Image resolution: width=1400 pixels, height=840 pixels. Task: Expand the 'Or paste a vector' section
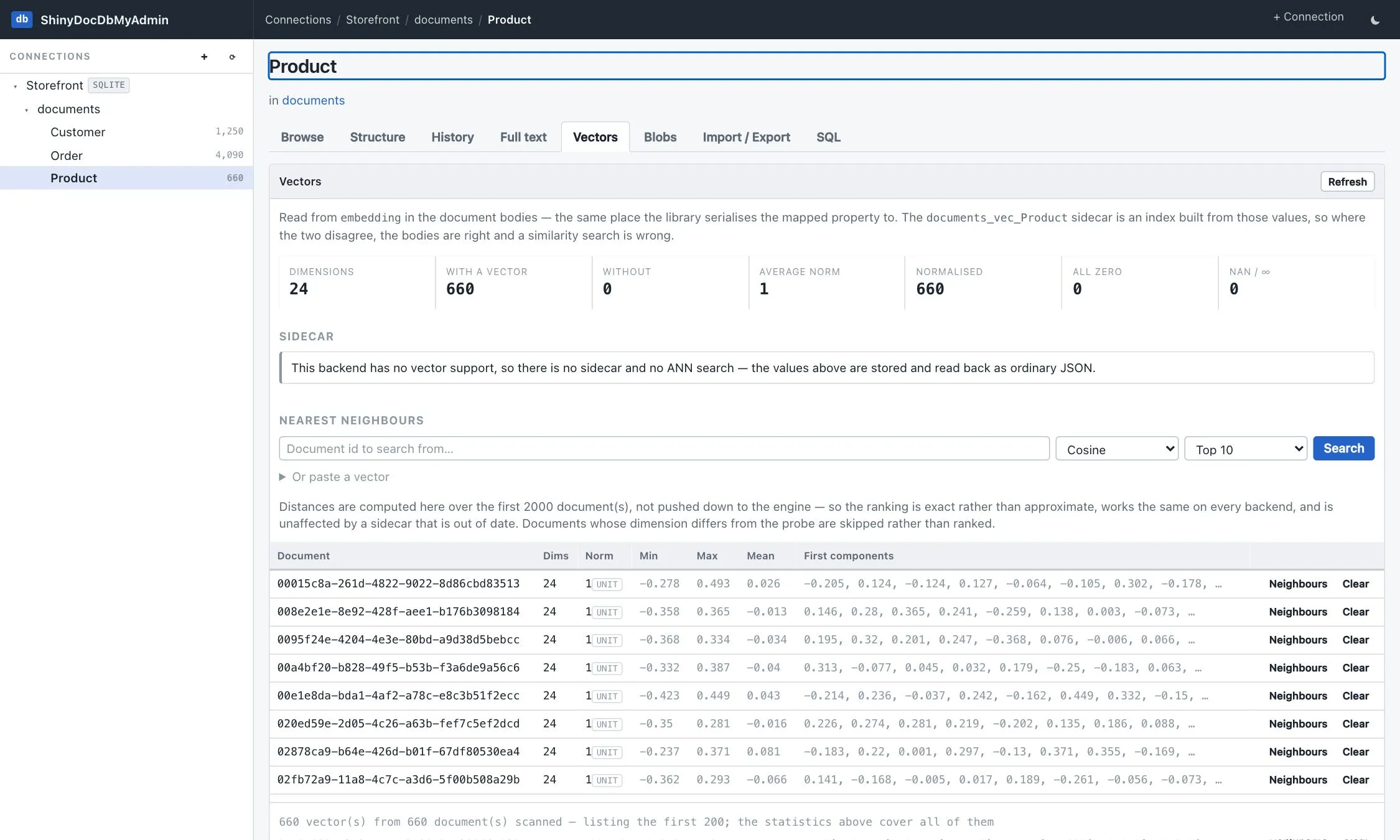pyautogui.click(x=334, y=477)
